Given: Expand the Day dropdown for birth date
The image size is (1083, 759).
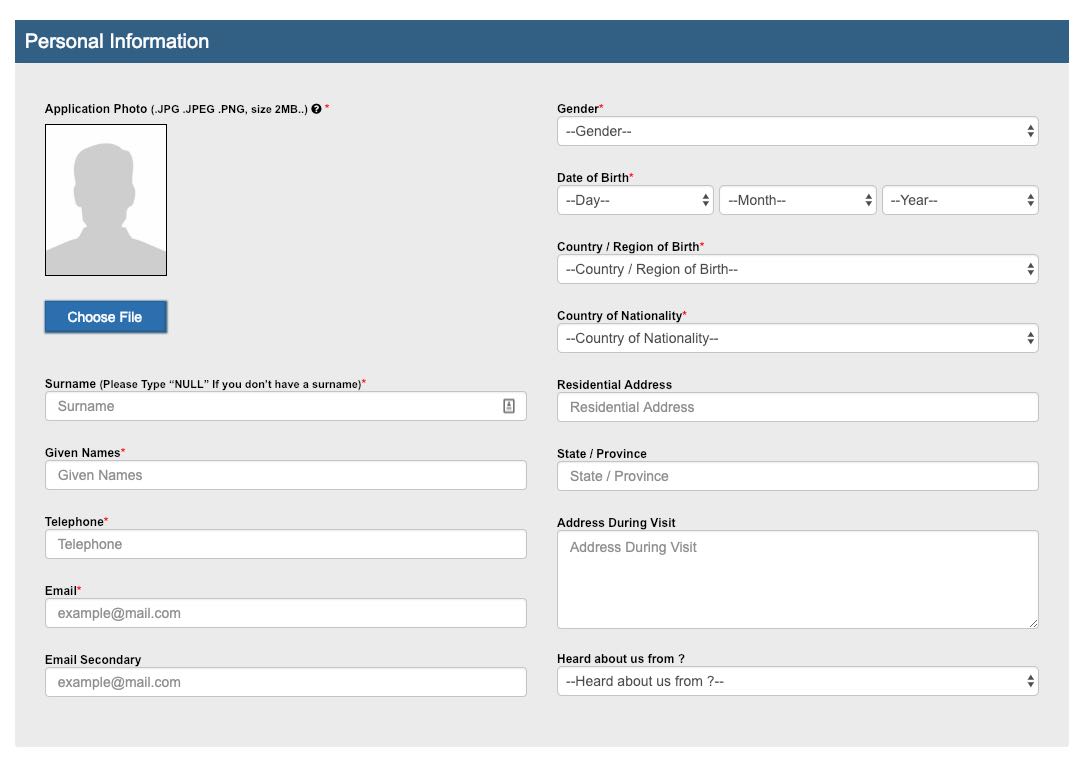Looking at the screenshot, I should (634, 200).
